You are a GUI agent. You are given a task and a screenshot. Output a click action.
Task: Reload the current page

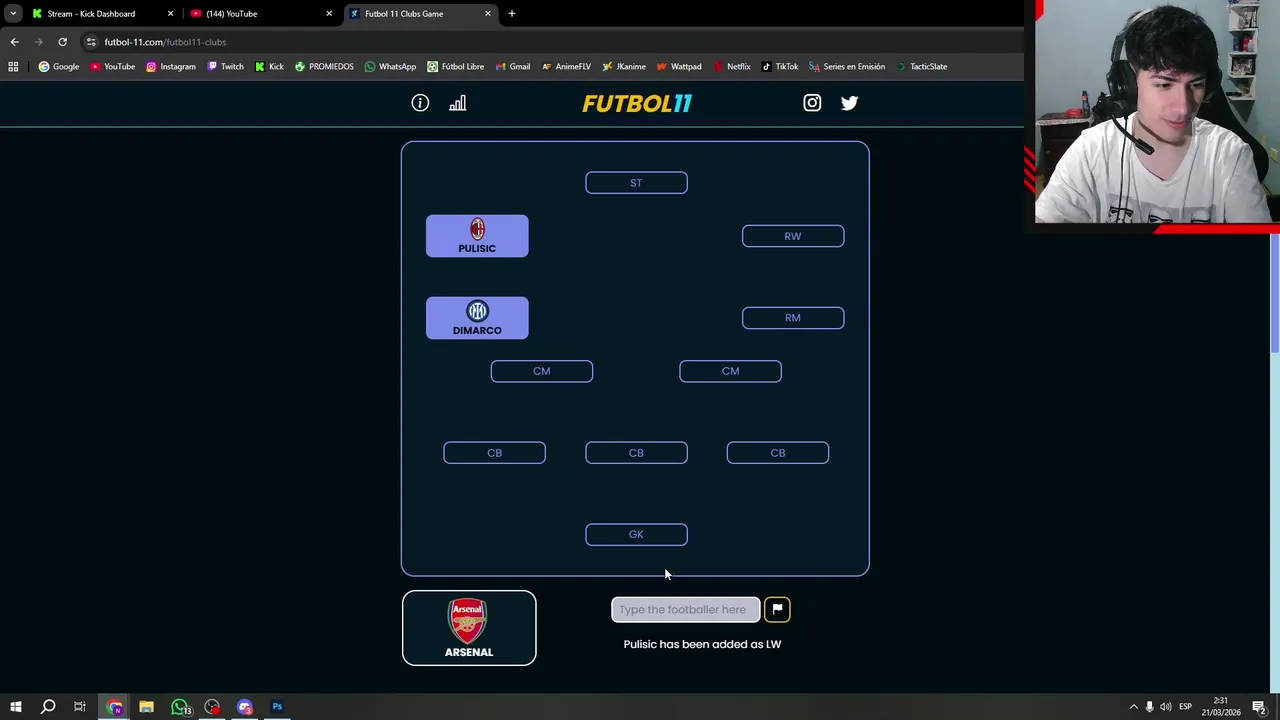(62, 42)
